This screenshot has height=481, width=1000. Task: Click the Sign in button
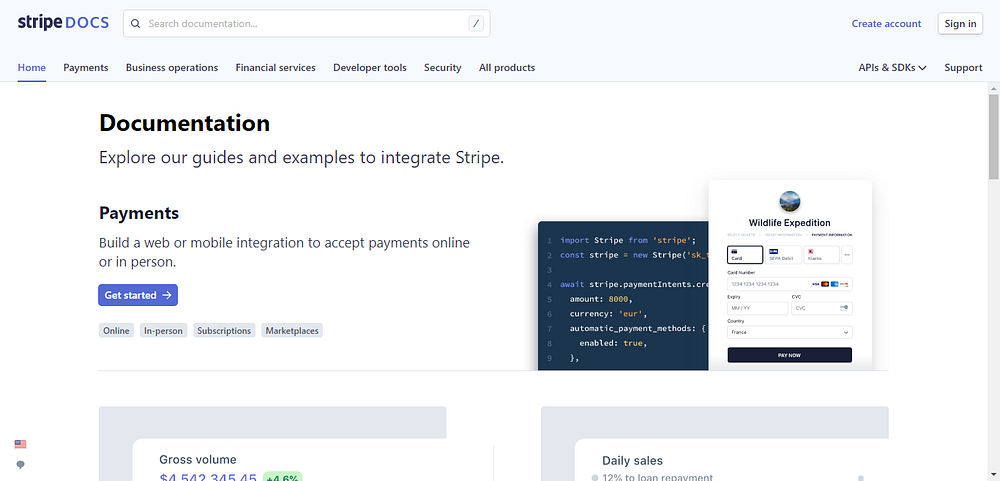(960, 24)
